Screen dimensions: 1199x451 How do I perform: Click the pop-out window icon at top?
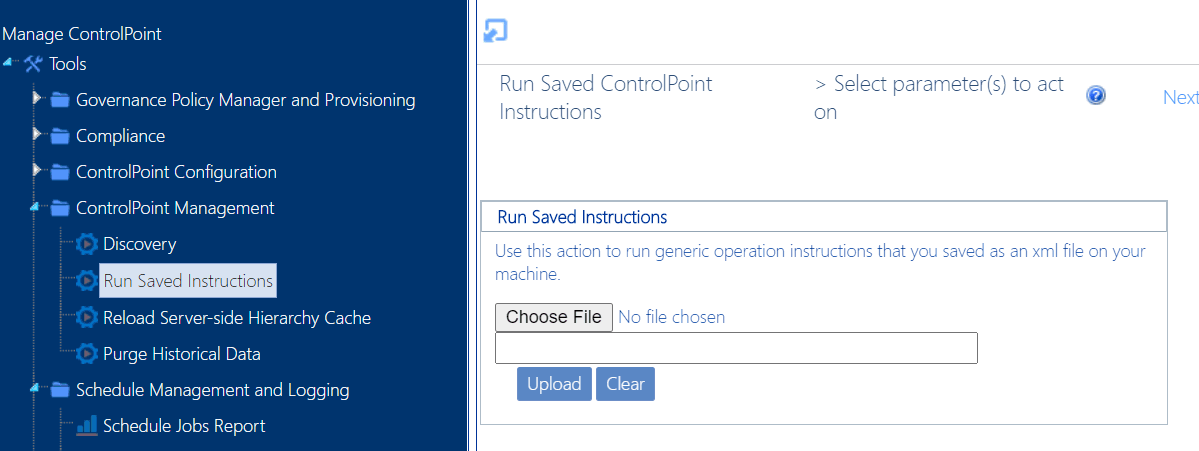coord(495,30)
